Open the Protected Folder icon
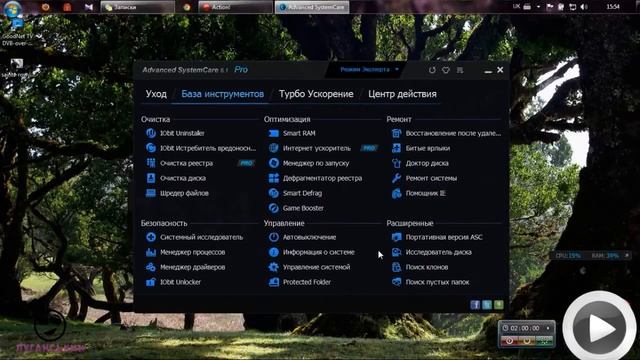This screenshot has height=360, width=640. point(273,282)
